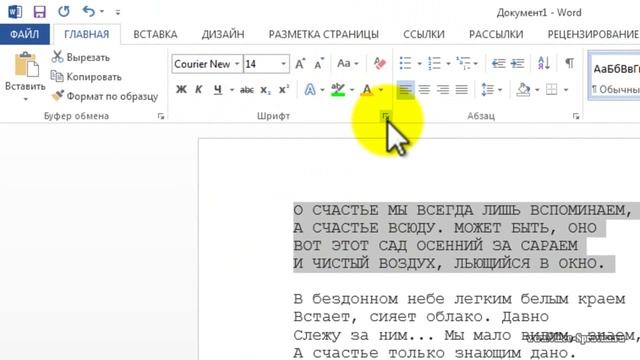
Task: Apply text effects with glowing A icon
Action: (310, 90)
